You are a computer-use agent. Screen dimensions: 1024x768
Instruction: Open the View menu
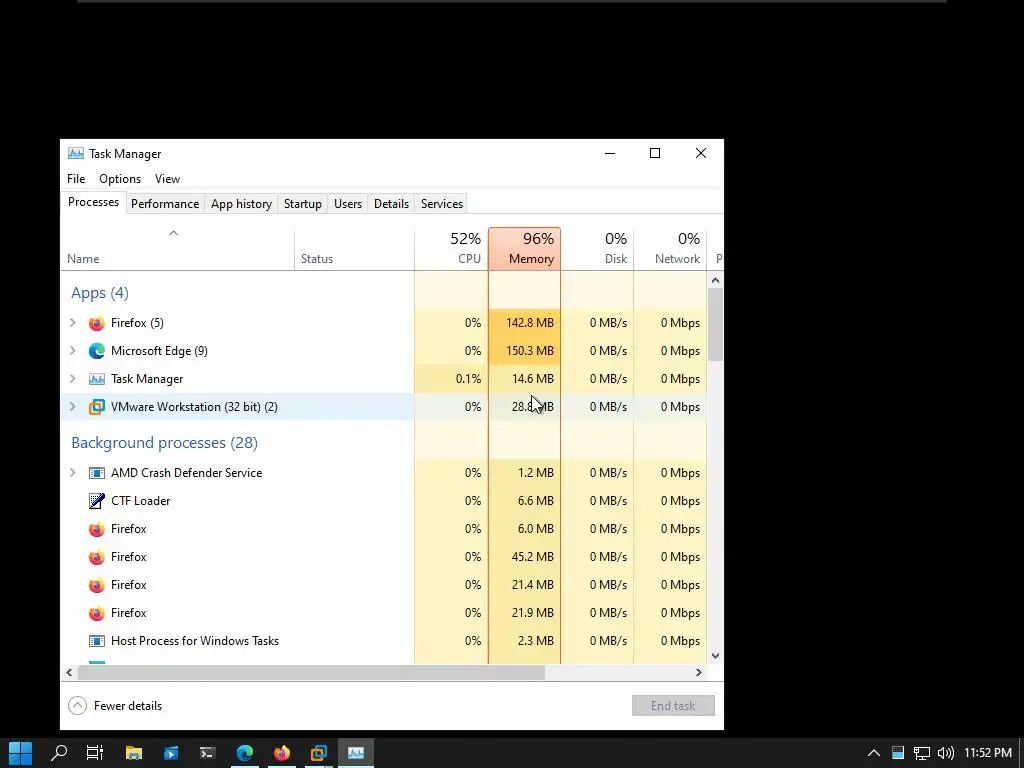pyautogui.click(x=167, y=179)
